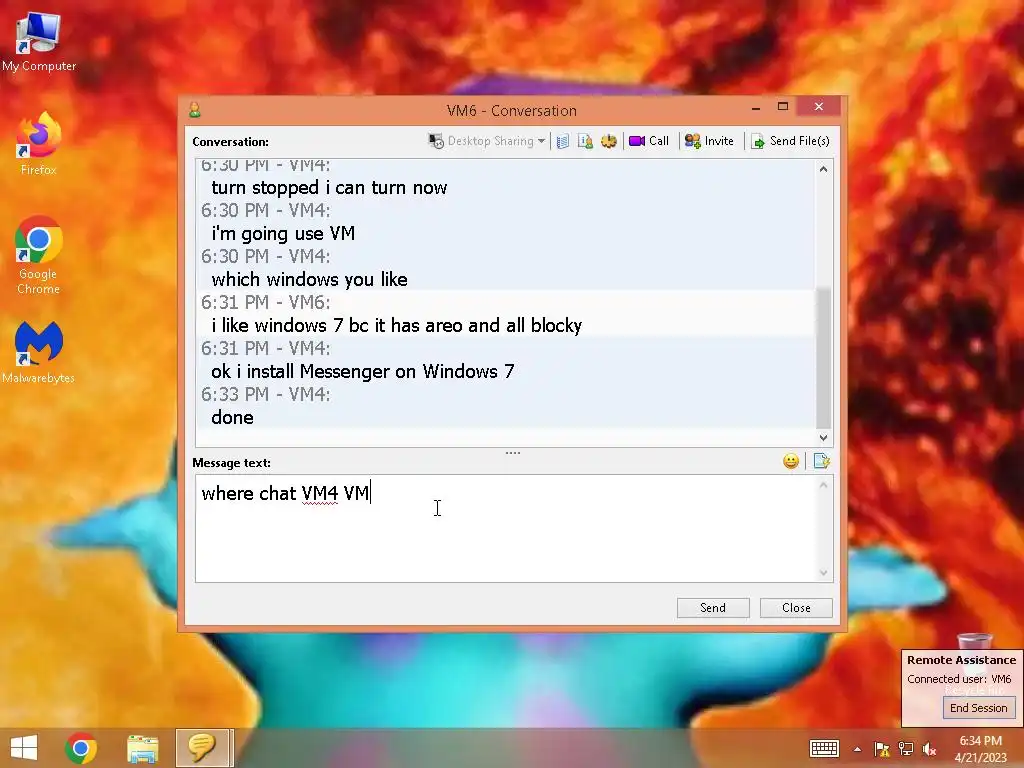Show hidden system tray icons
This screenshot has width=1024, height=768.
(x=857, y=749)
